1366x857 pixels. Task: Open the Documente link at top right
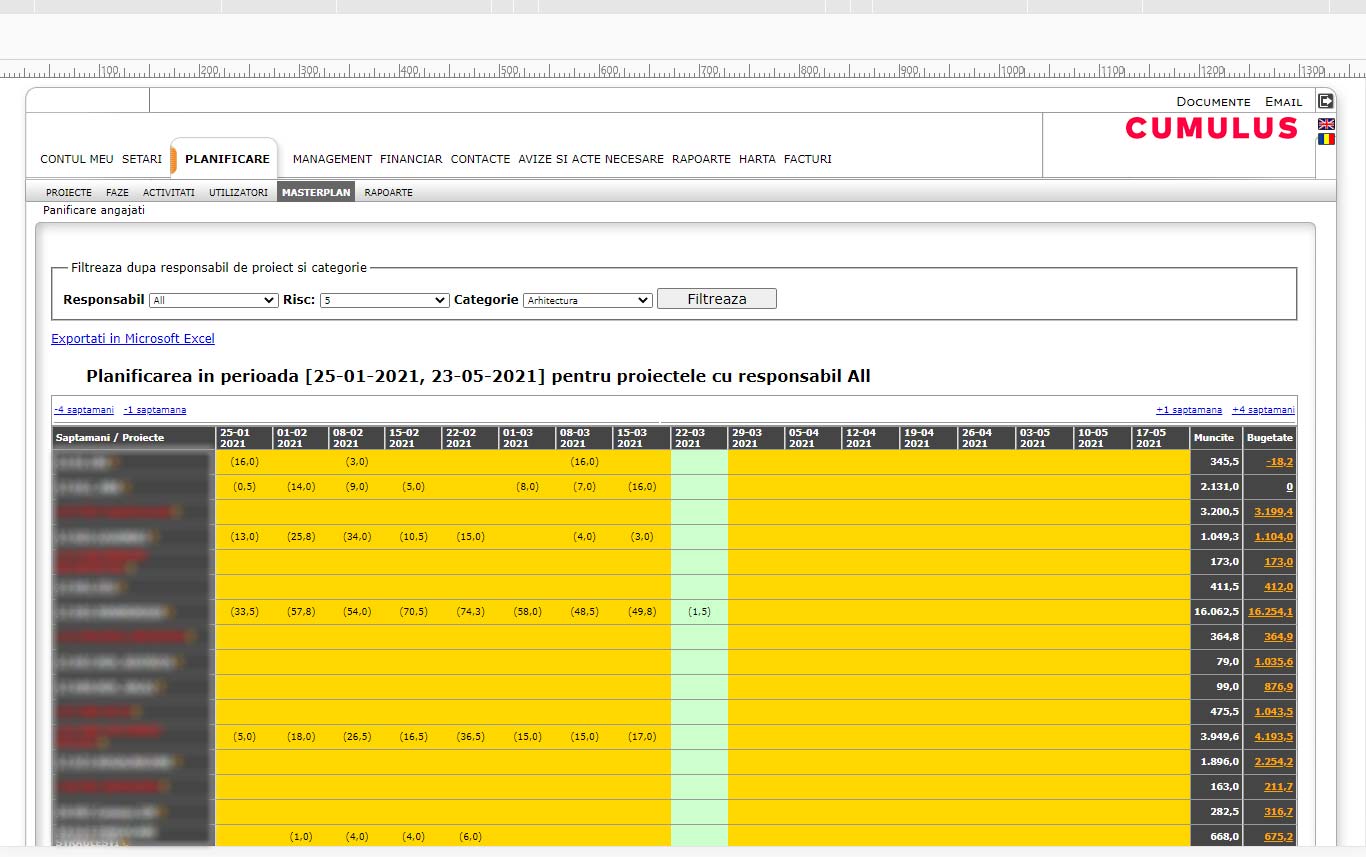[x=1213, y=102]
